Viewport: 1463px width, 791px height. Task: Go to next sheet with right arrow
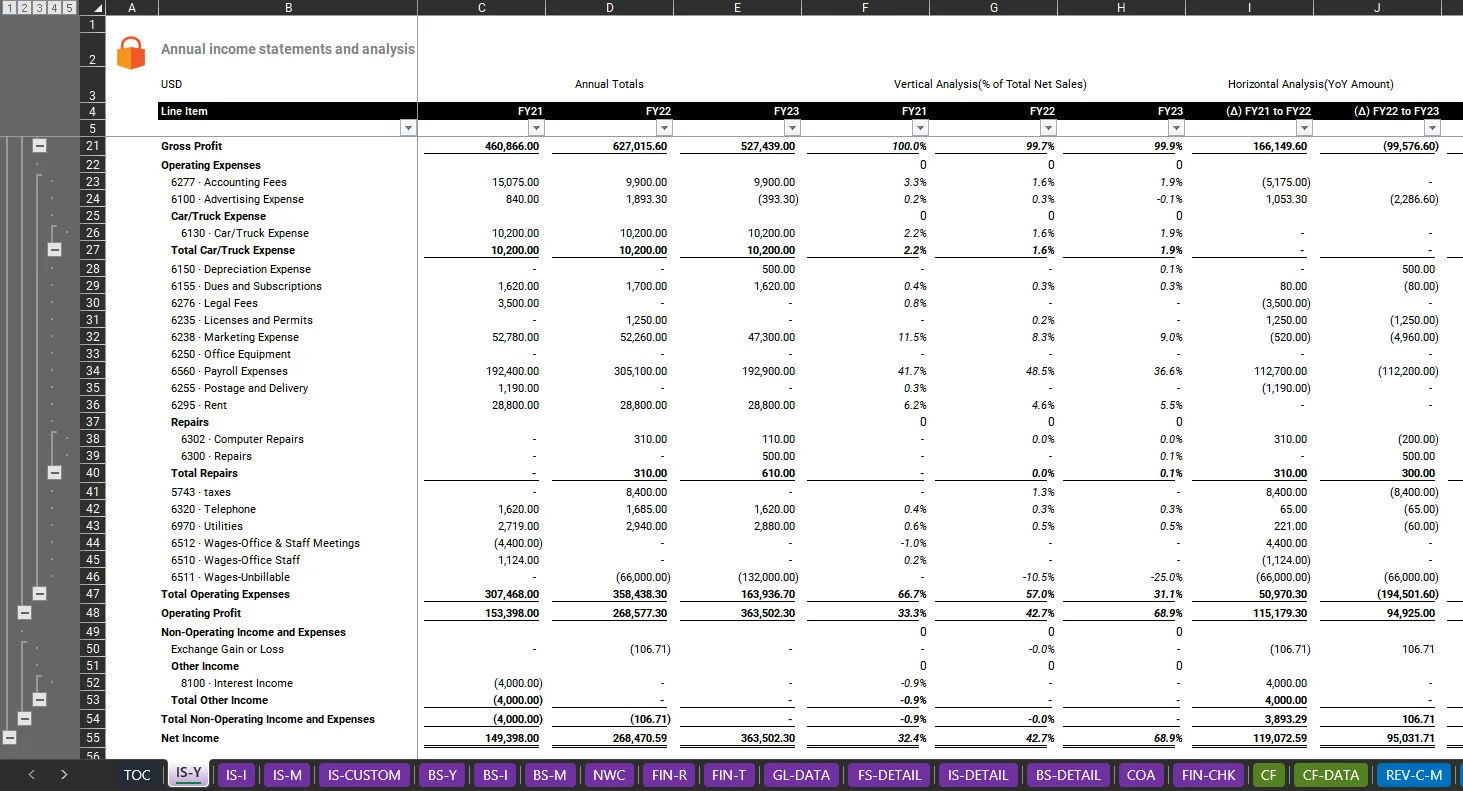pyautogui.click(x=64, y=774)
